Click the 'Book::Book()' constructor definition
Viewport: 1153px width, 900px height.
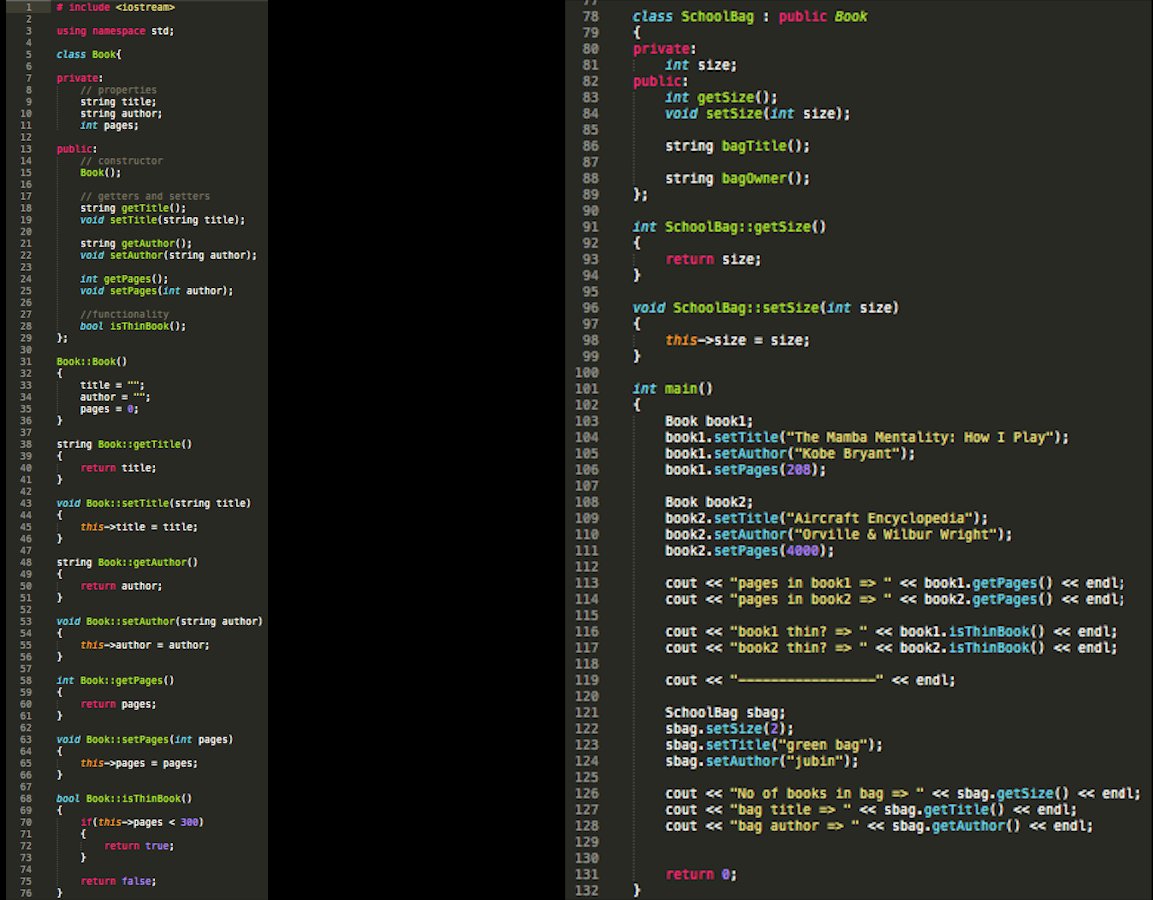92,361
